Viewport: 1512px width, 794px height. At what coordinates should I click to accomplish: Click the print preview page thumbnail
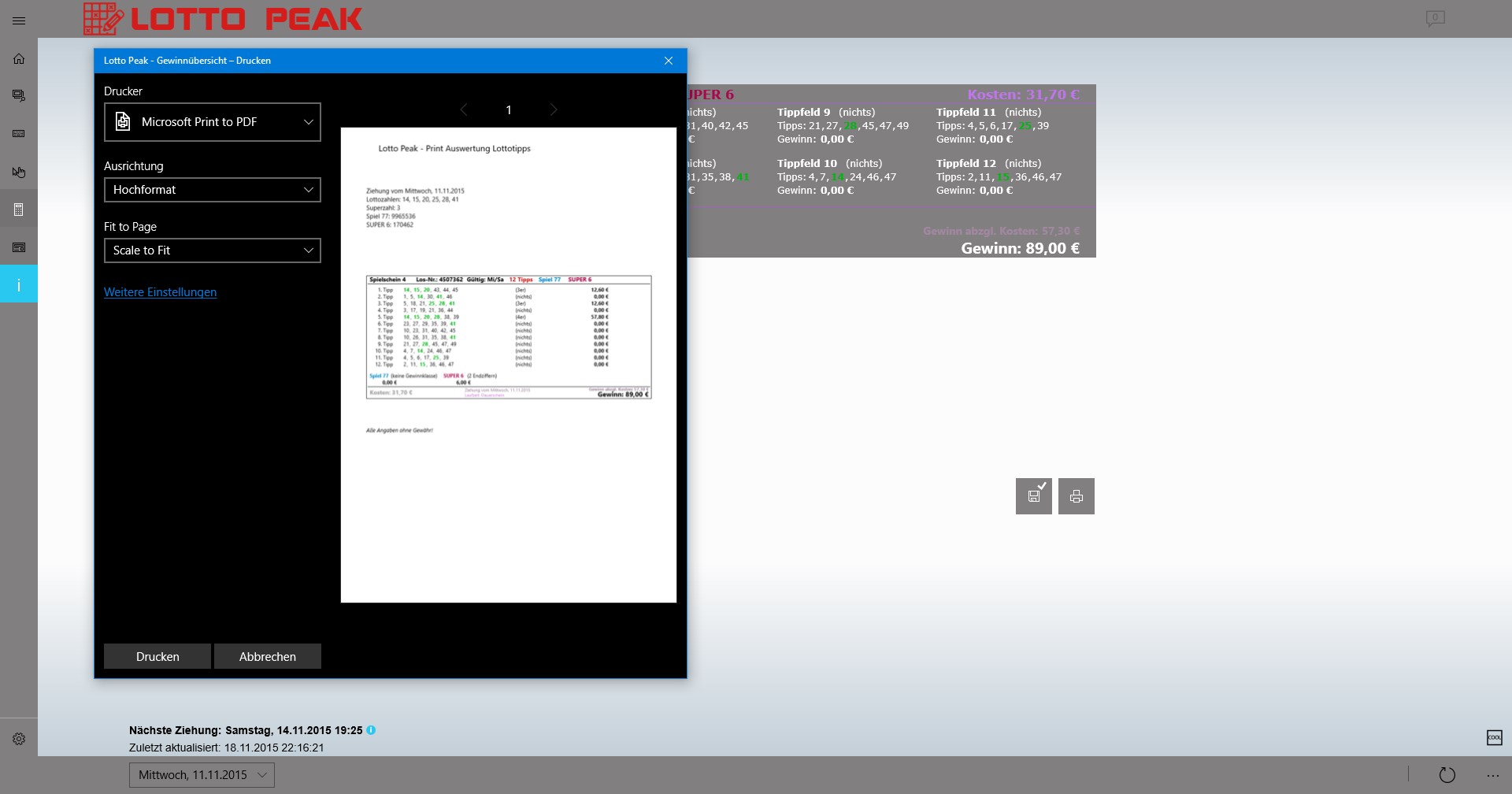pyautogui.click(x=509, y=365)
